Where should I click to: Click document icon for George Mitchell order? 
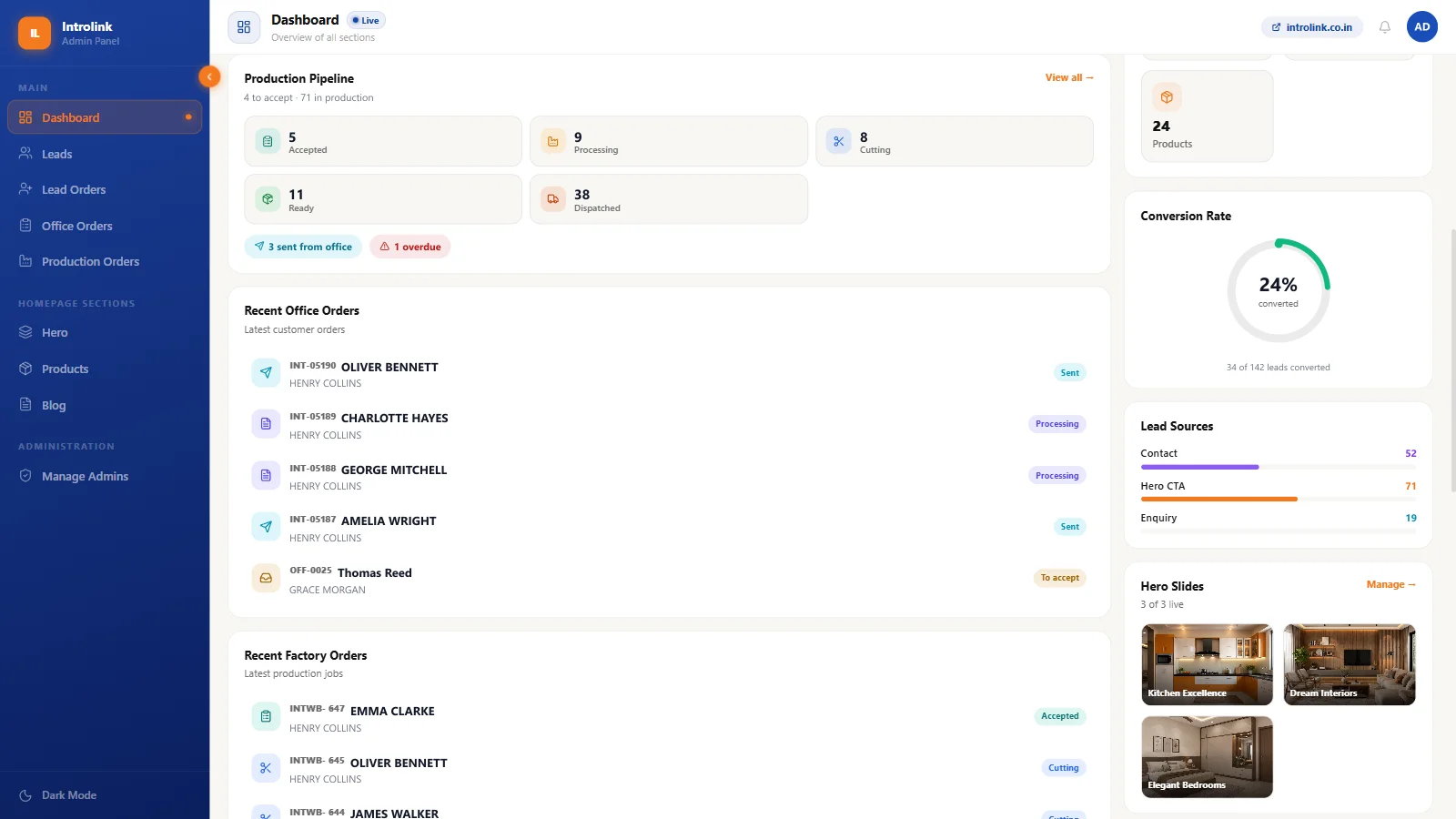[x=266, y=475]
